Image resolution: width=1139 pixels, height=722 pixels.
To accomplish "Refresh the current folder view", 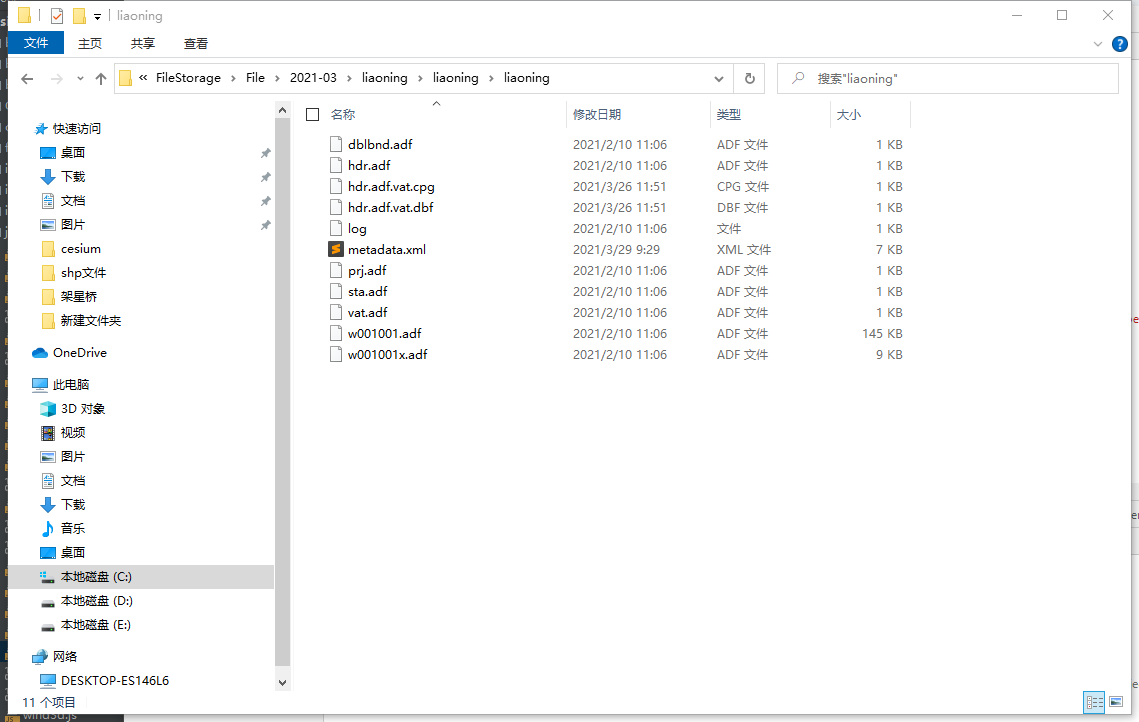I will (750, 78).
